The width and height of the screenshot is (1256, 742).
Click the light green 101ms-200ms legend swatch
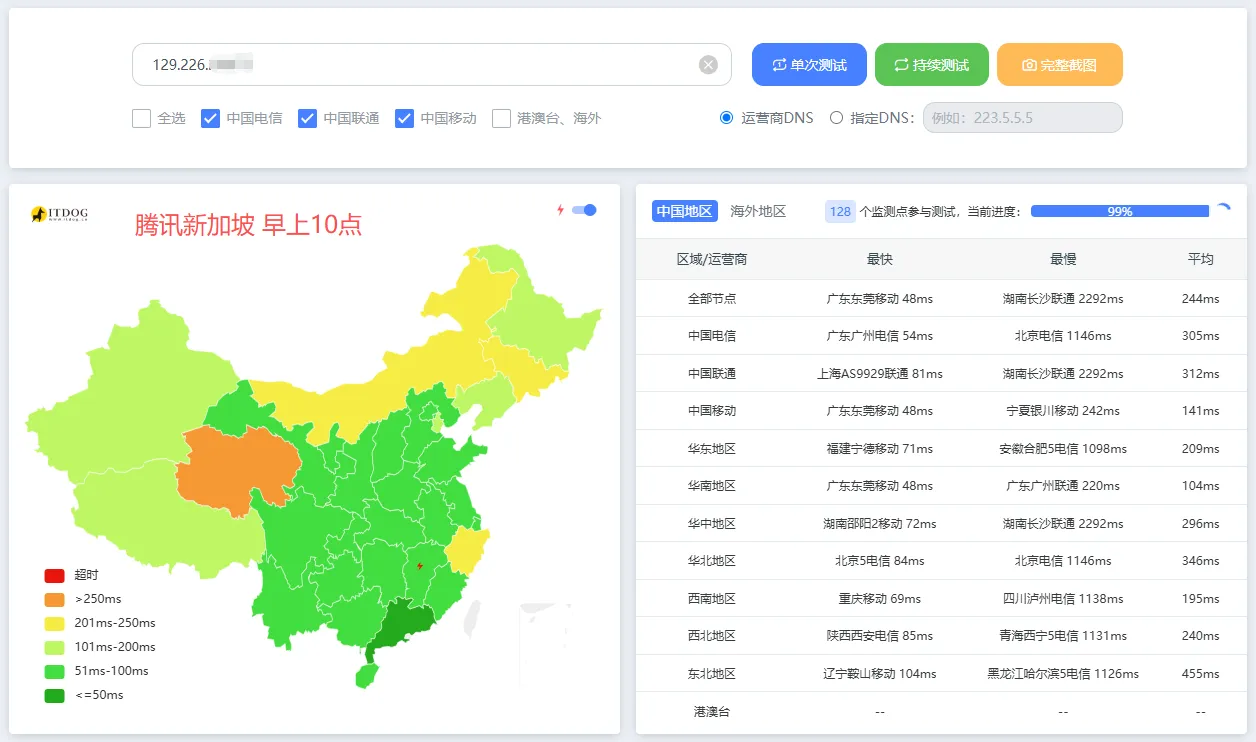(54, 647)
